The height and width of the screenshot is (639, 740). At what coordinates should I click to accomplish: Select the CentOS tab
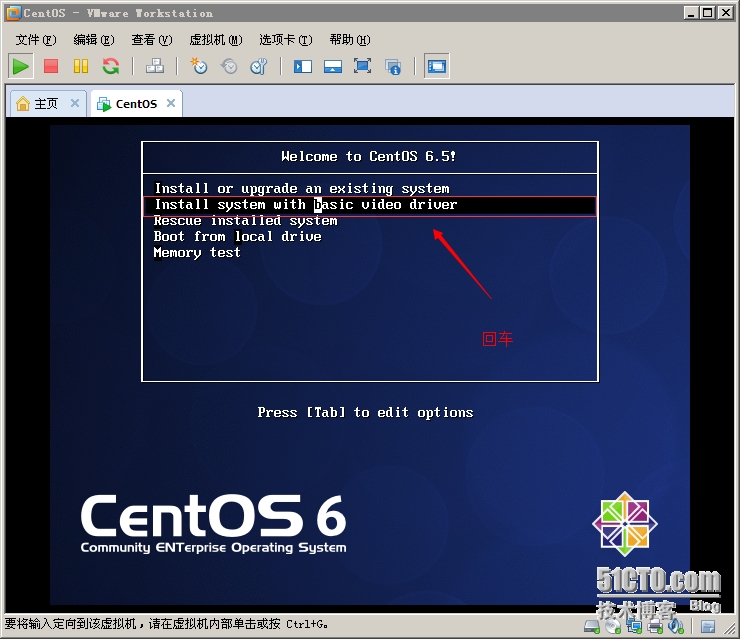coord(136,103)
